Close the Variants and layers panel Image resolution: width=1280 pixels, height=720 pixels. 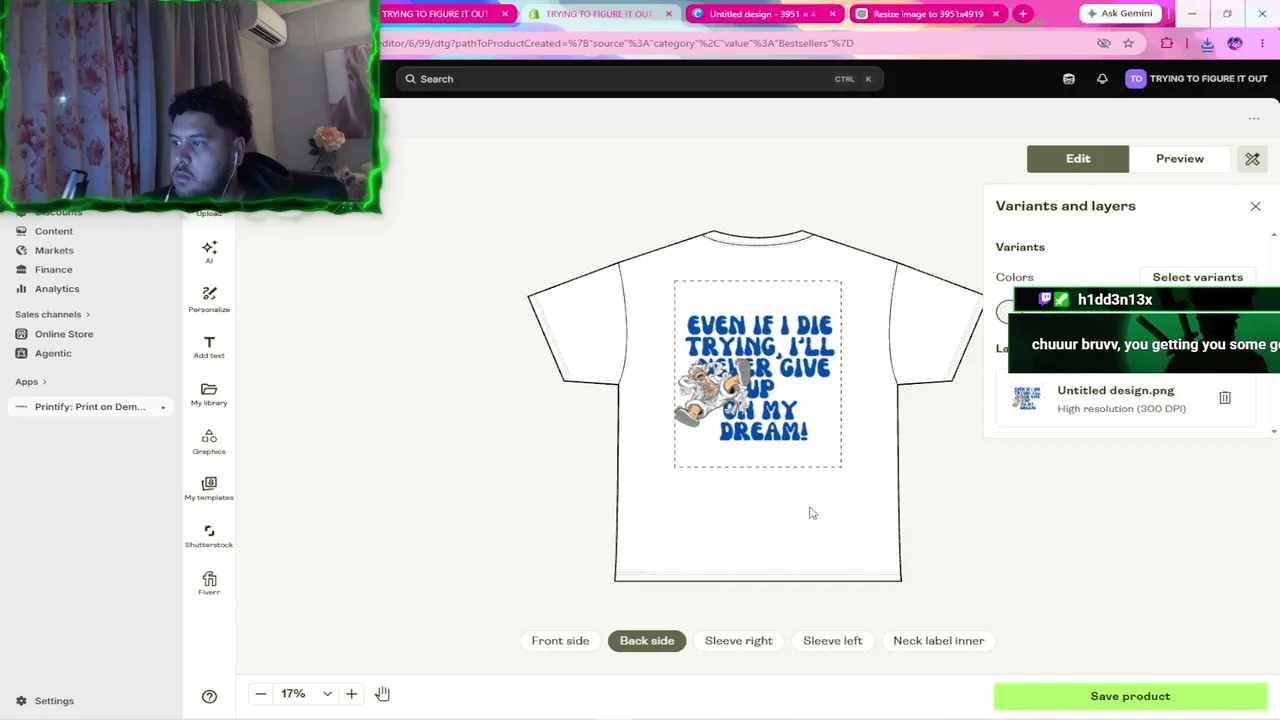(1255, 206)
